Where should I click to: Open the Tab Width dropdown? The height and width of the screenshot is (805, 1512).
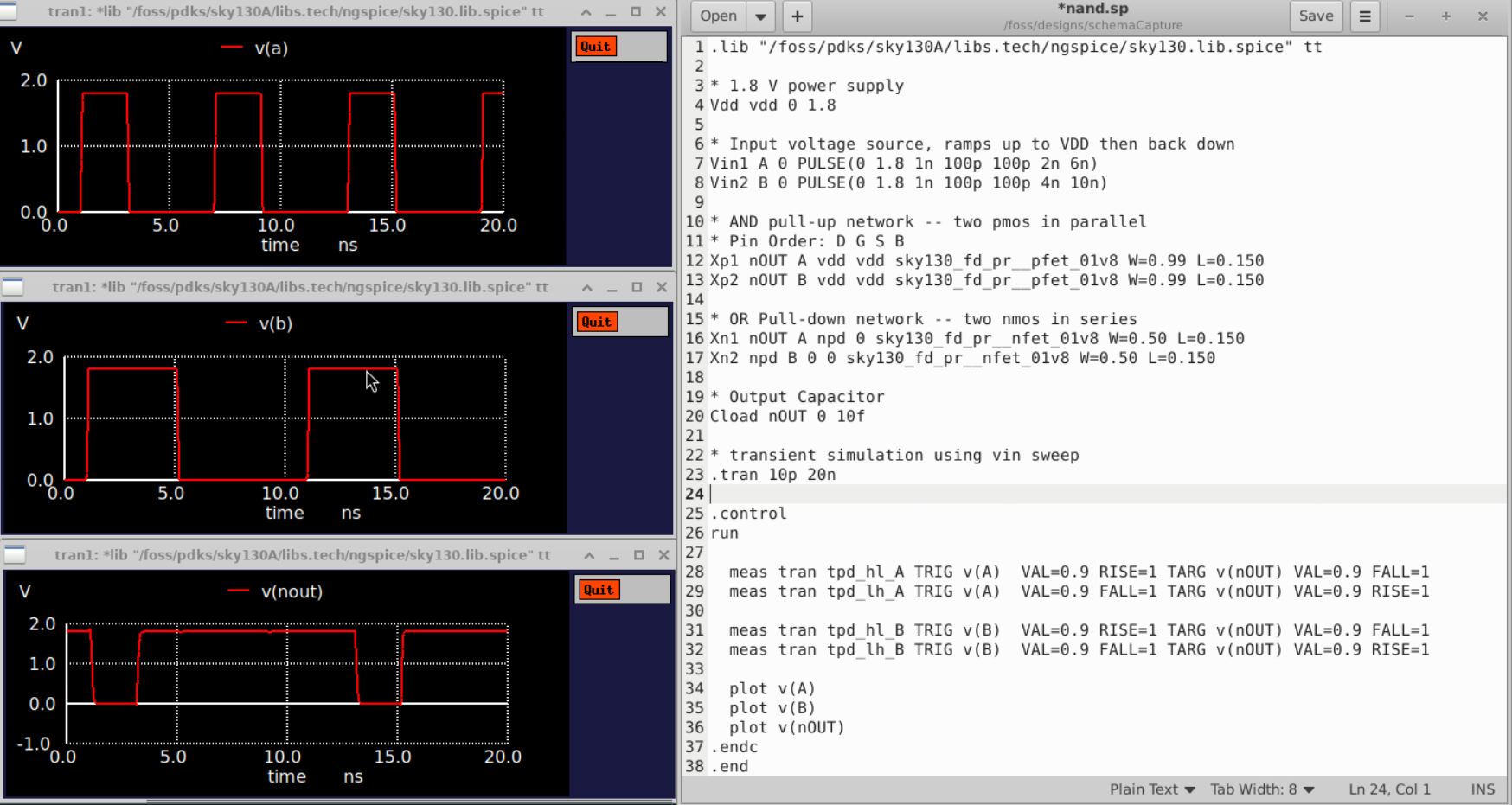click(1261, 789)
